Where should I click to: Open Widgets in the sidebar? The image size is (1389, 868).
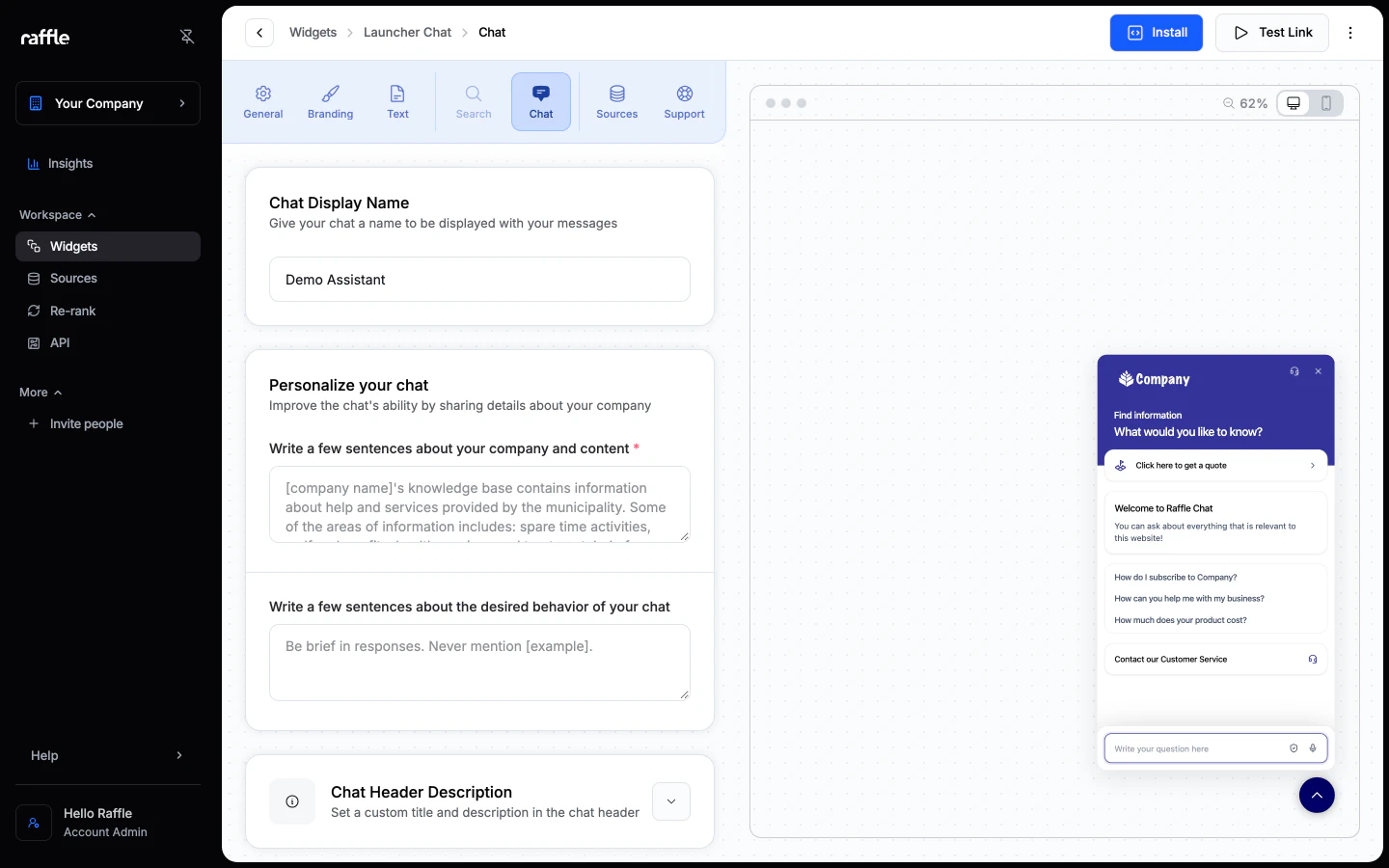108,246
